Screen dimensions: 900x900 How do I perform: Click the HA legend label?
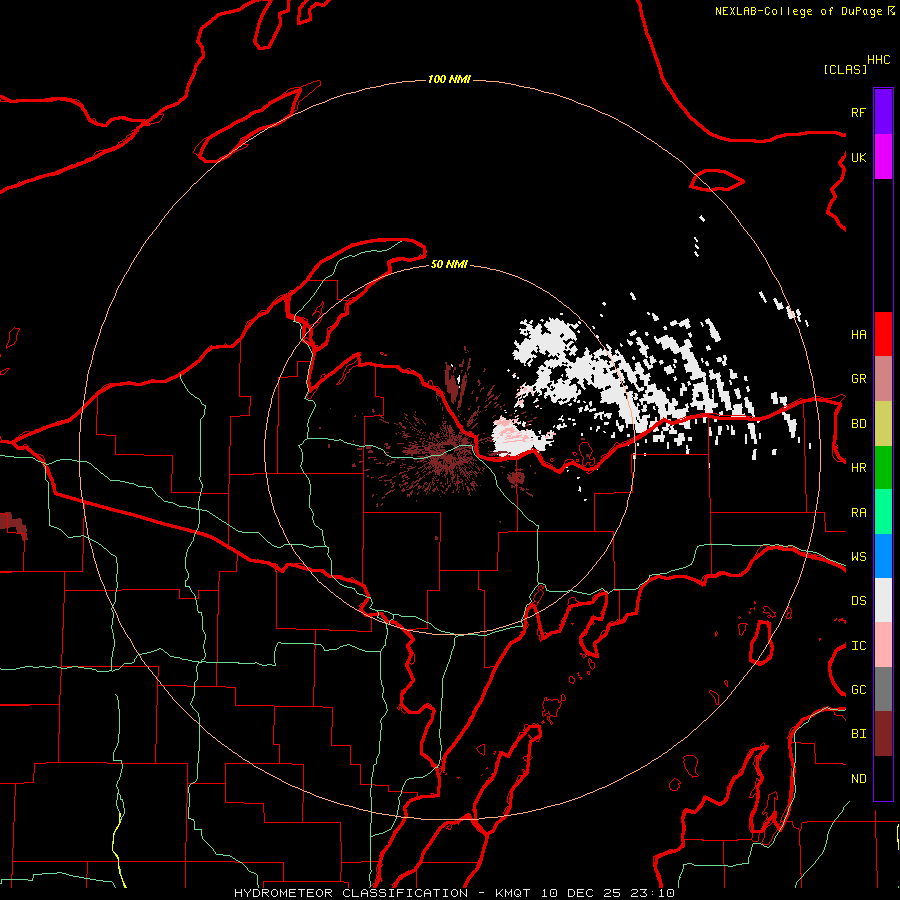pos(858,334)
